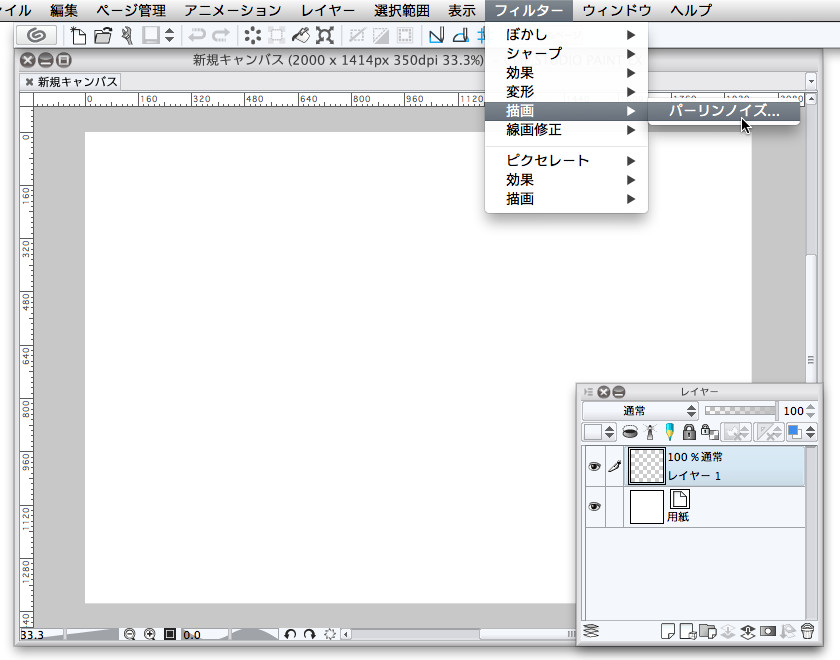Click fit-to-screen black square icon

pyautogui.click(x=170, y=634)
